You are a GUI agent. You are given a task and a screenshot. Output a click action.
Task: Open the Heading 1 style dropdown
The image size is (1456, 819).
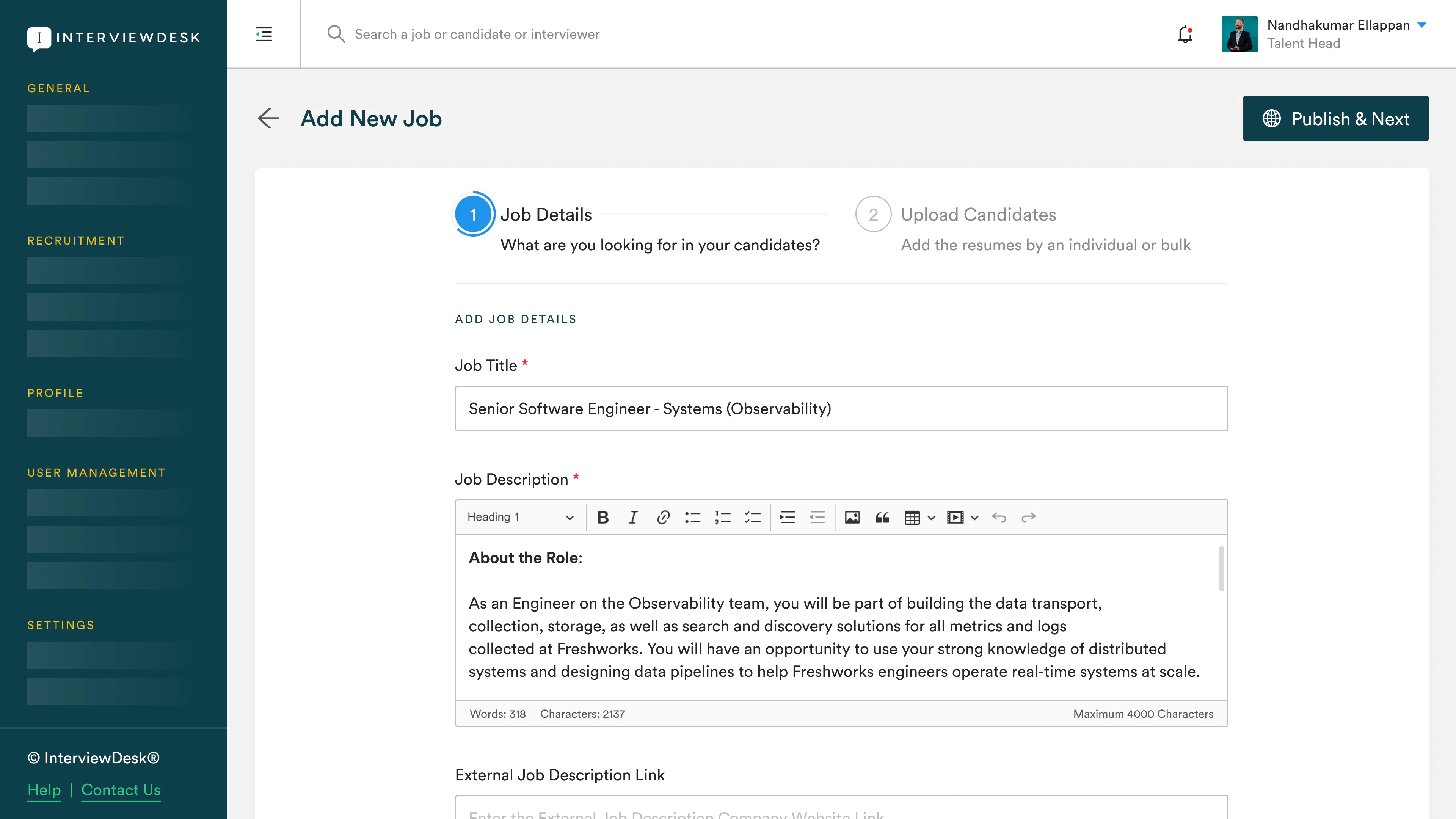[521, 517]
